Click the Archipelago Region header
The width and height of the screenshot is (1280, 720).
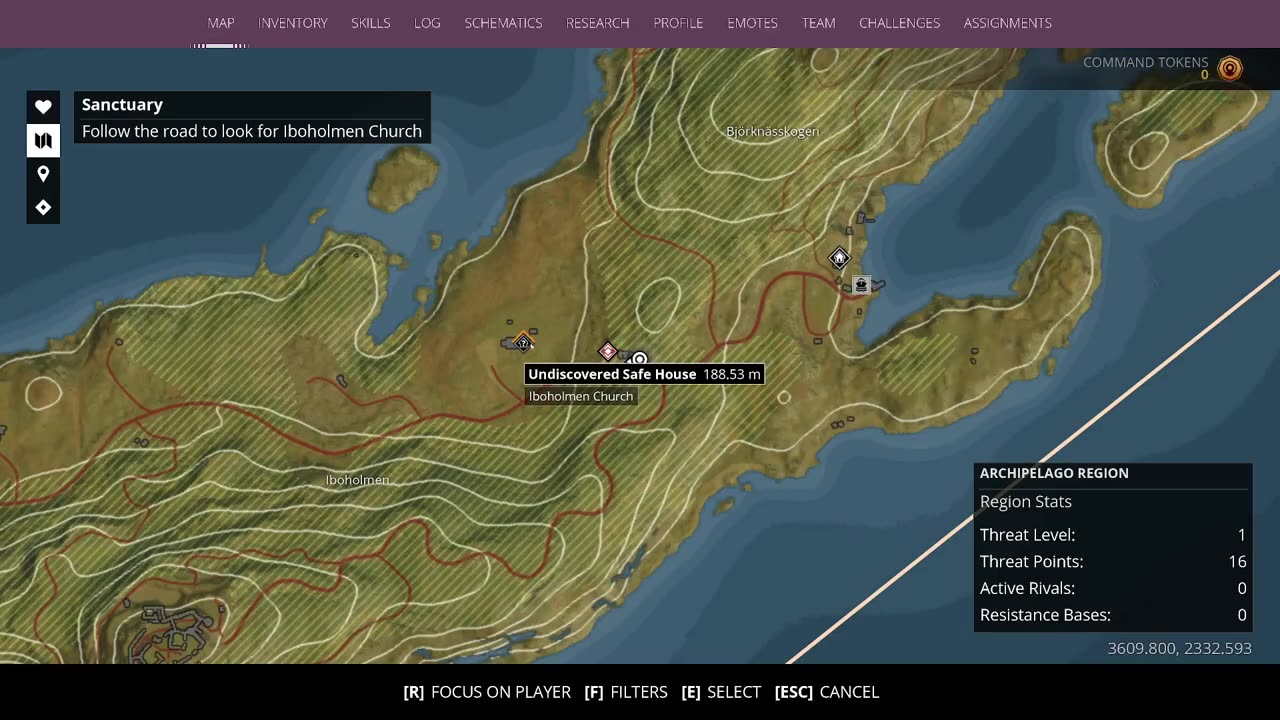[1054, 473]
